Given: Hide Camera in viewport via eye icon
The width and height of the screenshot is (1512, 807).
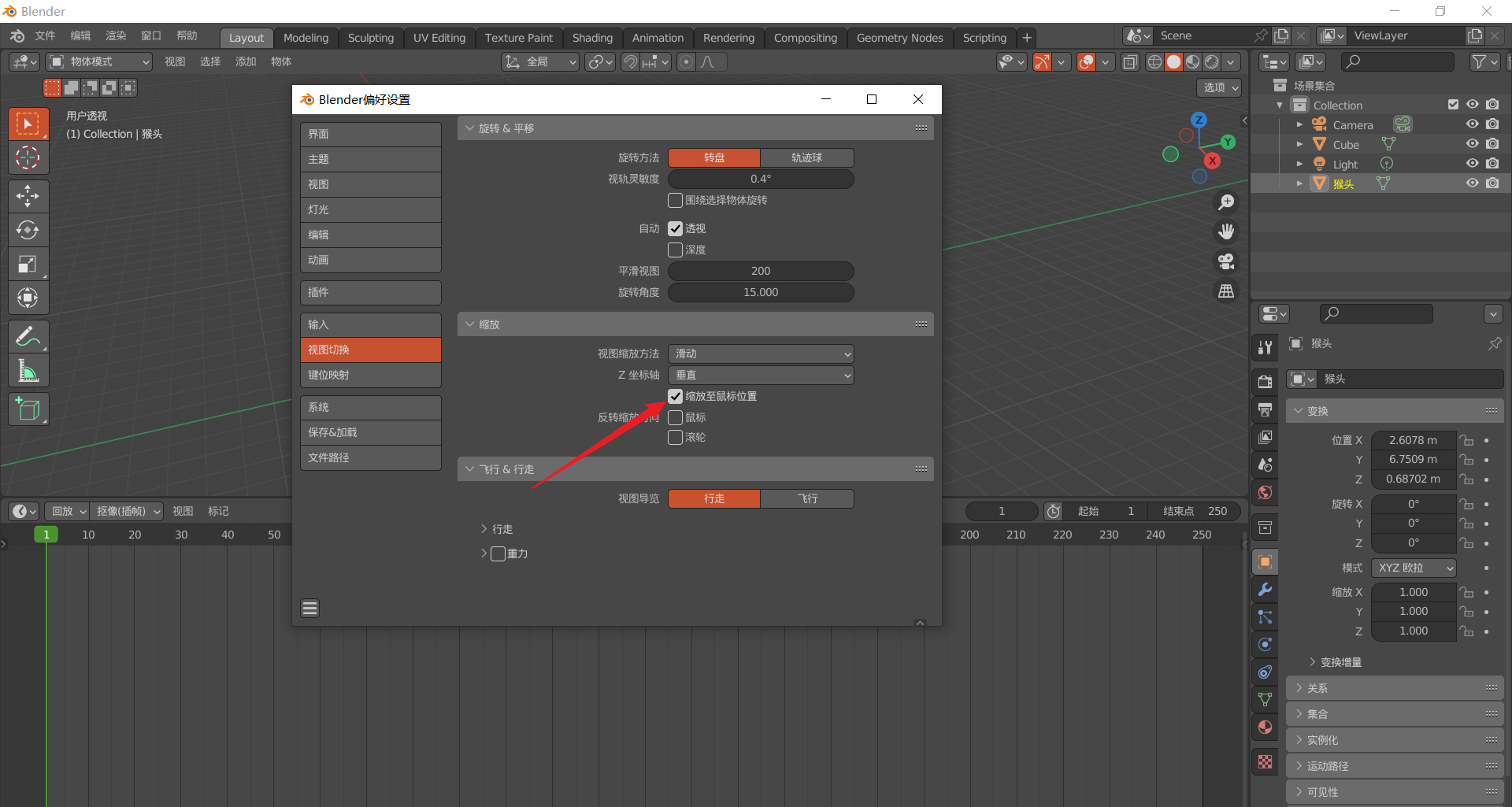Looking at the screenshot, I should pyautogui.click(x=1472, y=124).
